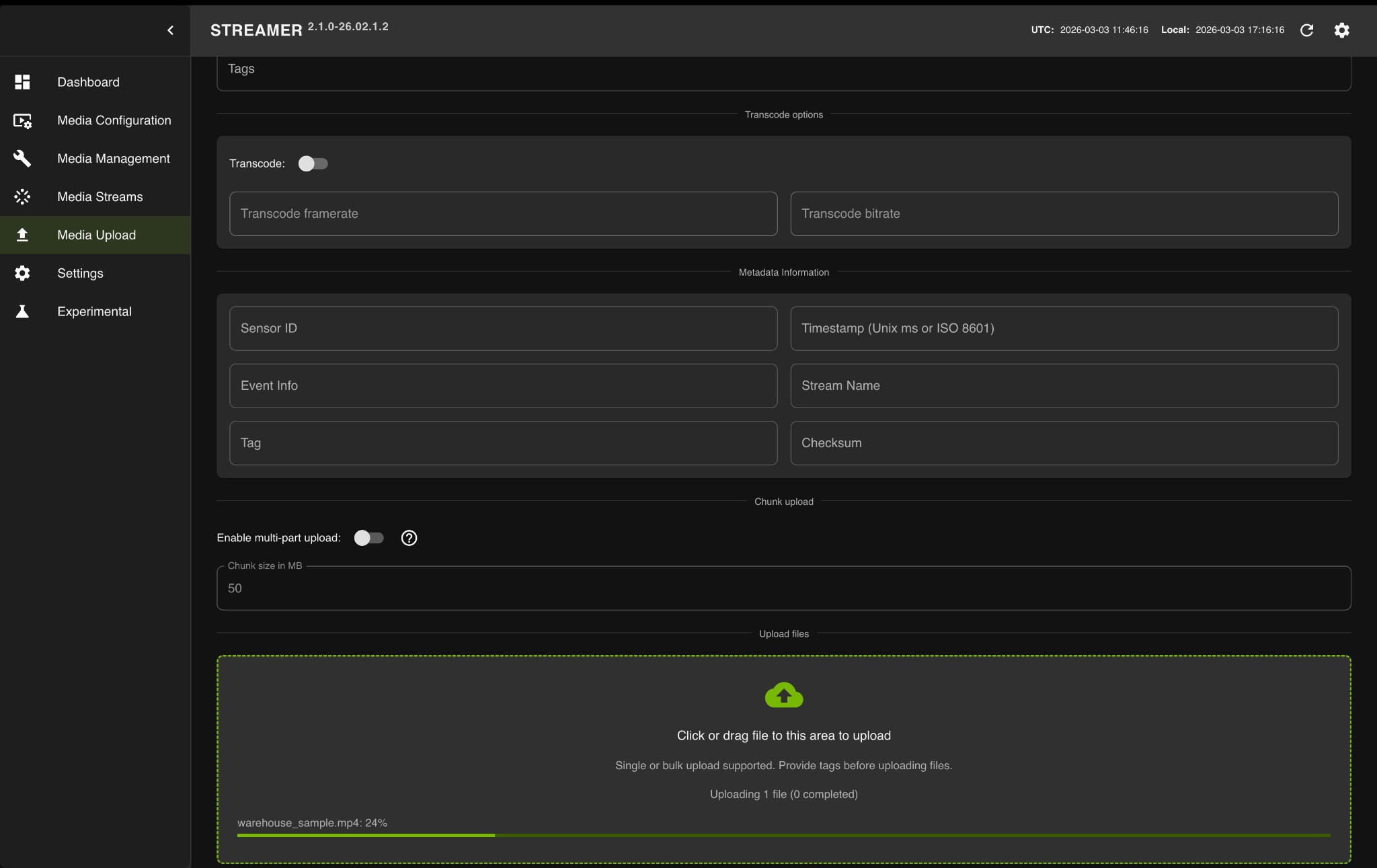The width and height of the screenshot is (1377, 868).
Task: Click the Chunk size in MB field
Action: (x=783, y=588)
